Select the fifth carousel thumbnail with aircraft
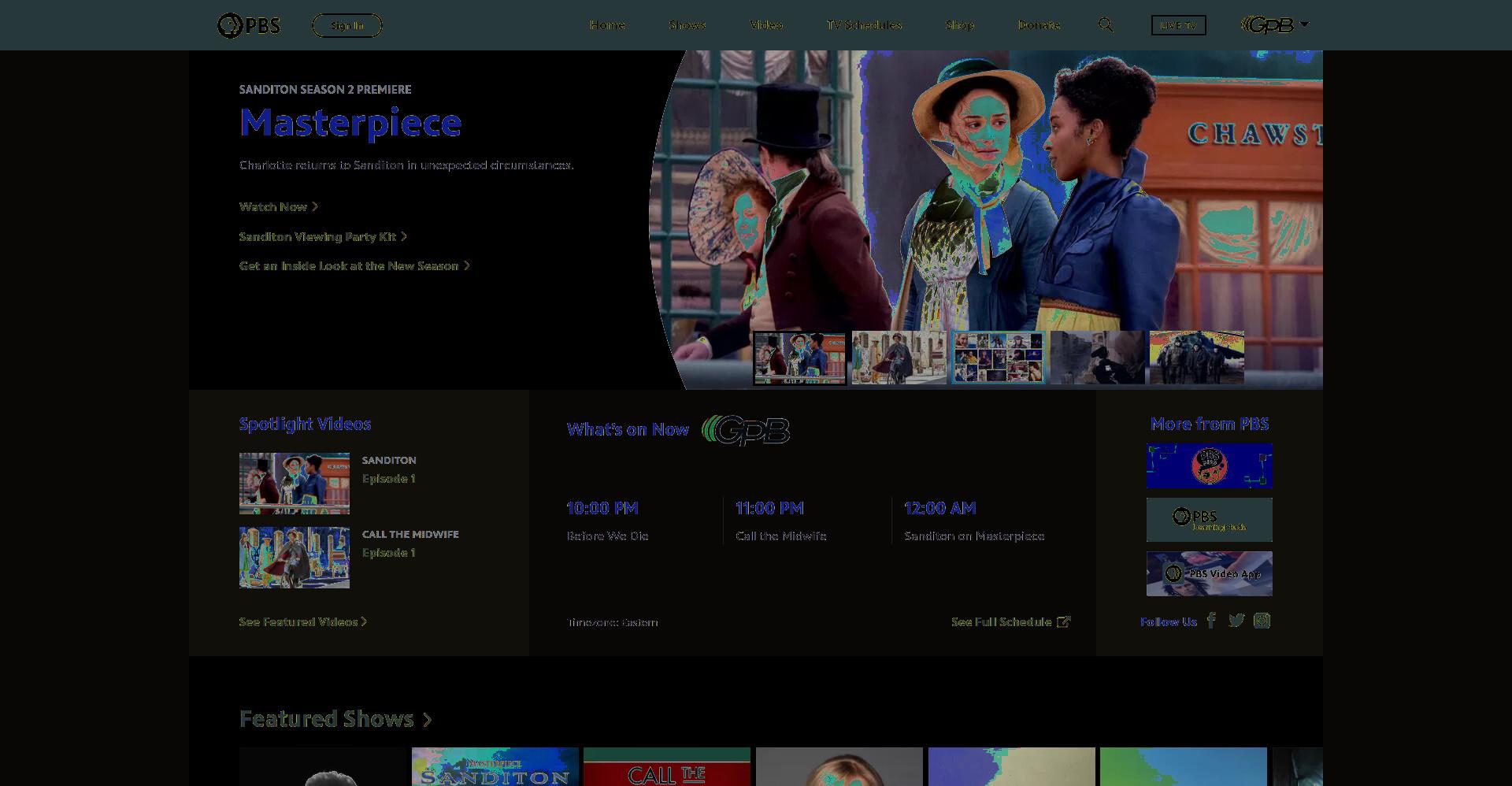The height and width of the screenshot is (786, 1512). click(x=1196, y=358)
